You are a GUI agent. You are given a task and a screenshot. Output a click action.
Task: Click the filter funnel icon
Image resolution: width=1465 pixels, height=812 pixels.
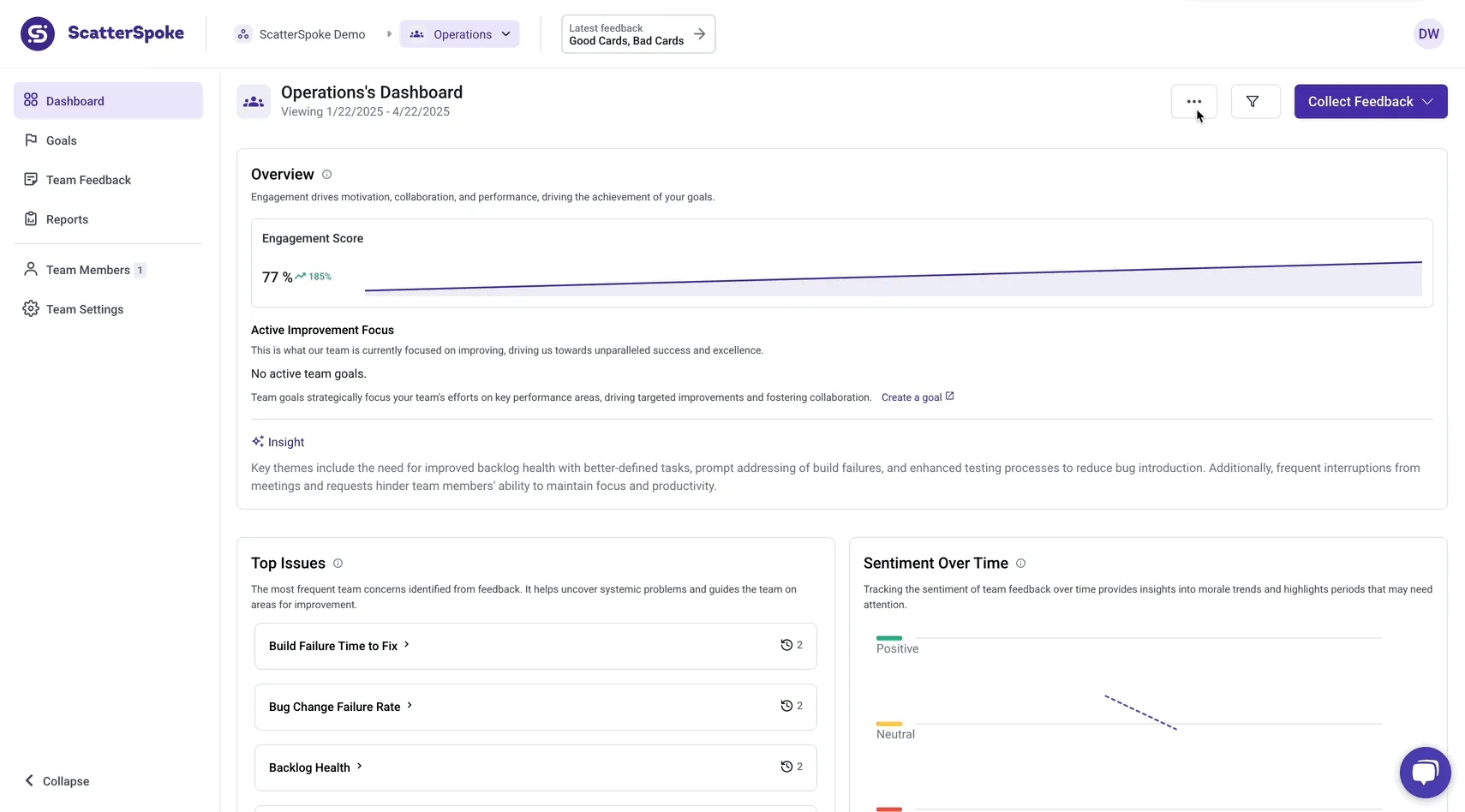1254,101
